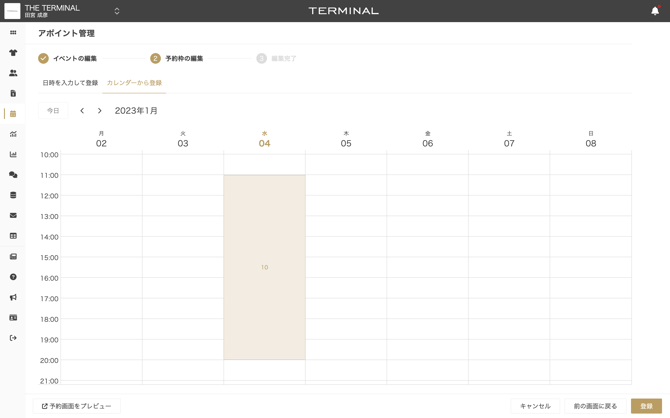Switch to 日時を入力して登録 tab
670x418 pixels.
pyautogui.click(x=70, y=83)
